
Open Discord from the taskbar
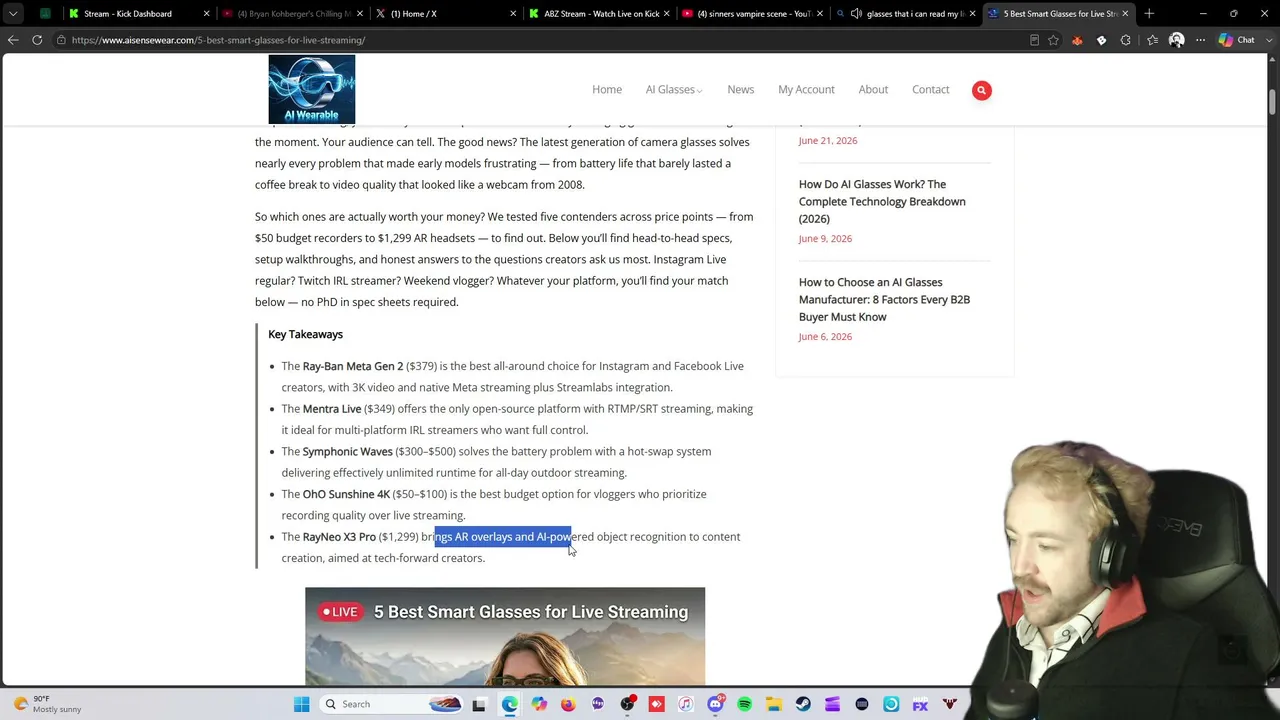715,704
